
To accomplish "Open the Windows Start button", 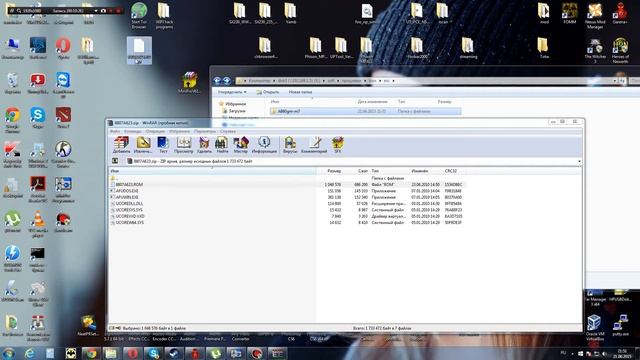I will tap(9, 353).
